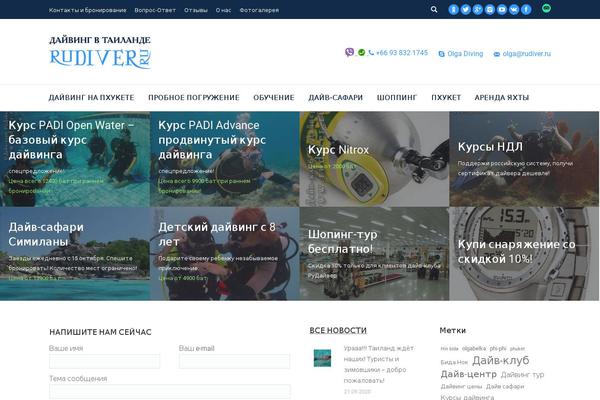
Task: Open the Шопинг-тур бесплатно tile
Action: tap(374, 254)
